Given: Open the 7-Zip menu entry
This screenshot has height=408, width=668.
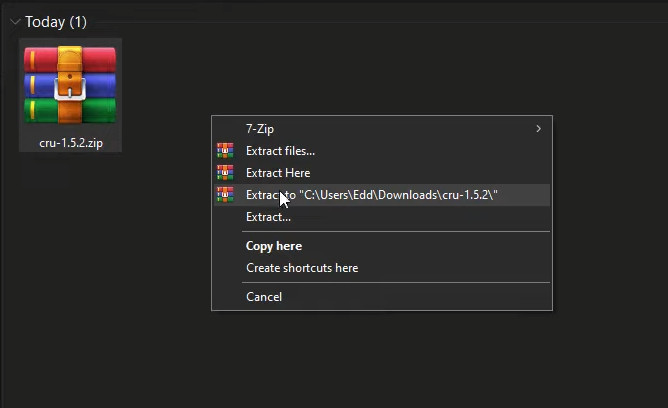Looking at the screenshot, I should 260,129.
